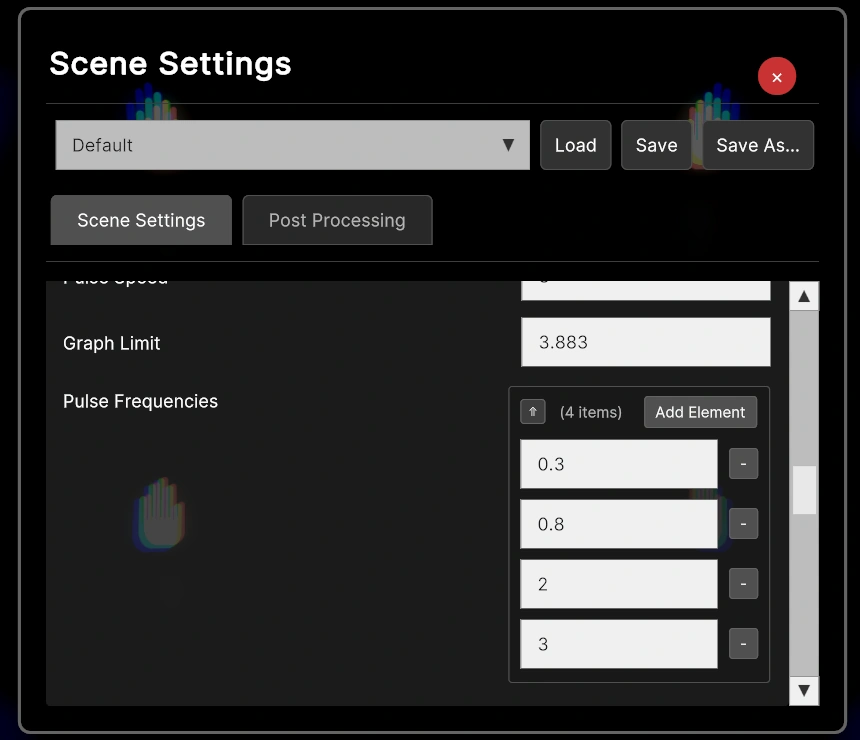Add Element to Pulse Frequencies

[700, 412]
